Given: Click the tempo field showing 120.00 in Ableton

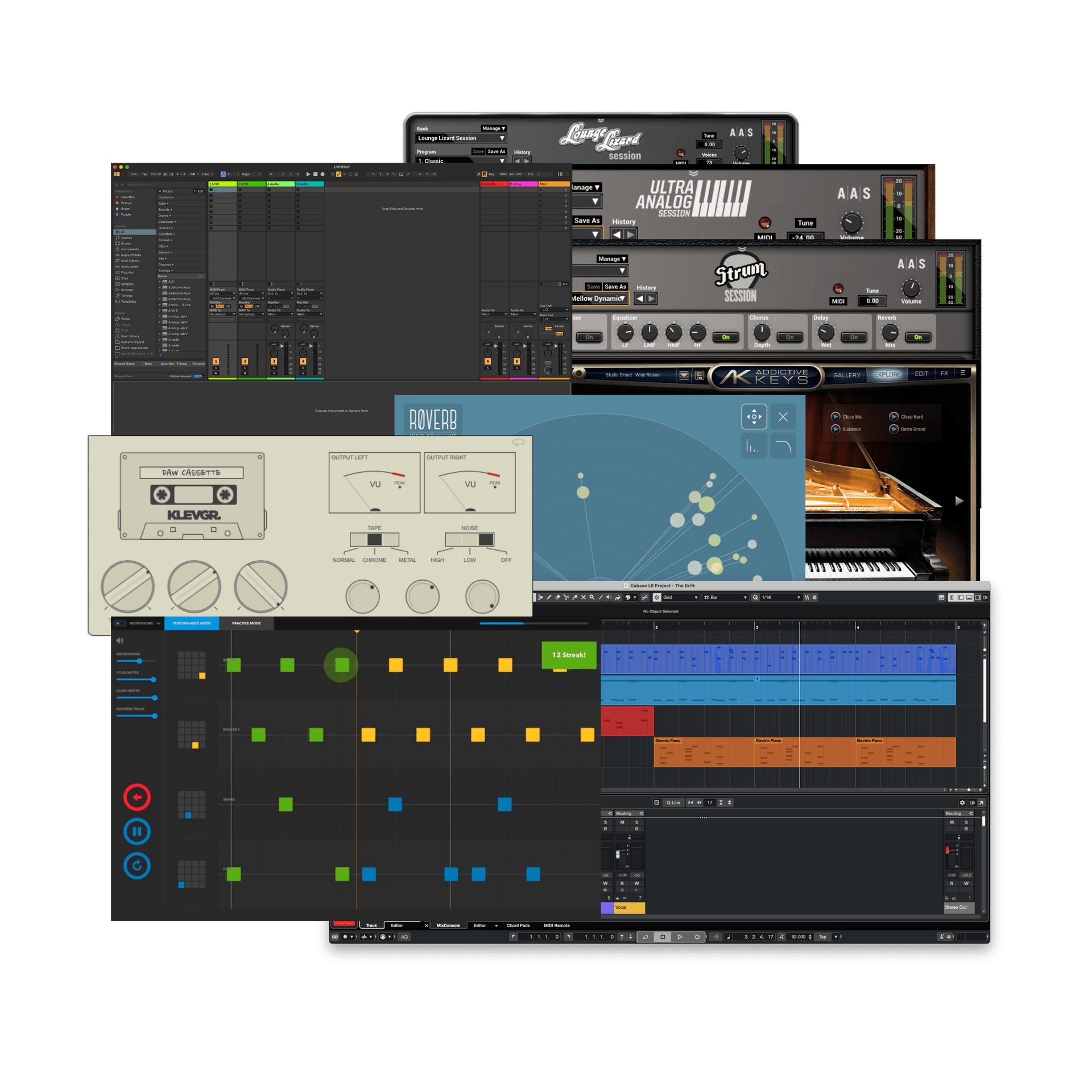Looking at the screenshot, I should click(x=156, y=174).
